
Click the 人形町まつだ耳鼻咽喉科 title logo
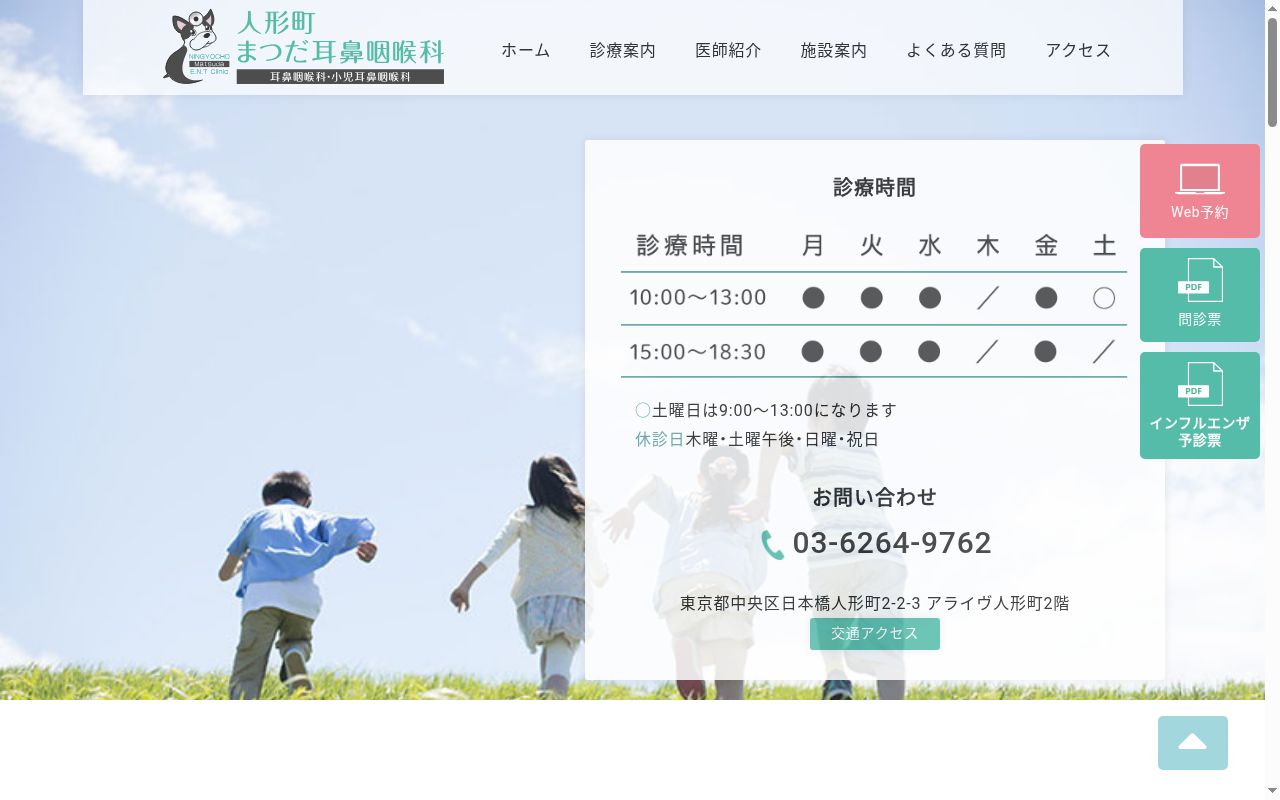tap(340, 38)
